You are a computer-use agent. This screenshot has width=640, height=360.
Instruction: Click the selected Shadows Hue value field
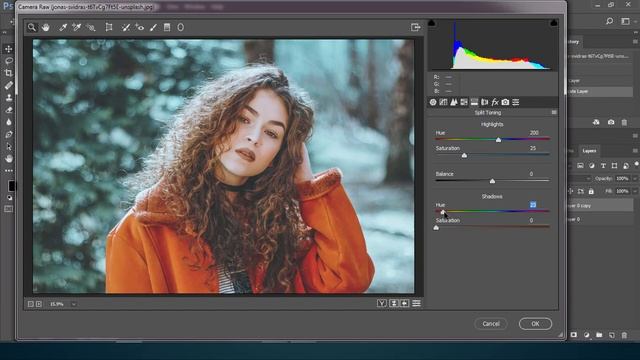(x=533, y=204)
